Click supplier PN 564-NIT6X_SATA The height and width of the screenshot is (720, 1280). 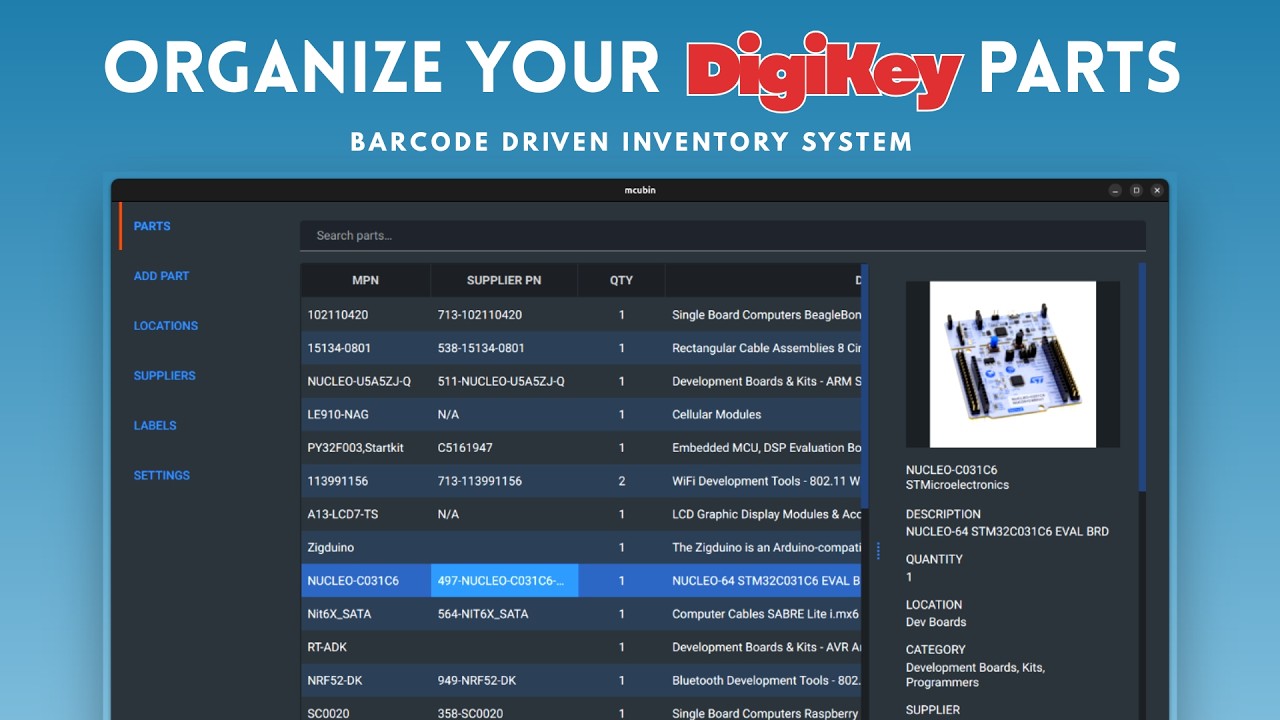click(504, 614)
